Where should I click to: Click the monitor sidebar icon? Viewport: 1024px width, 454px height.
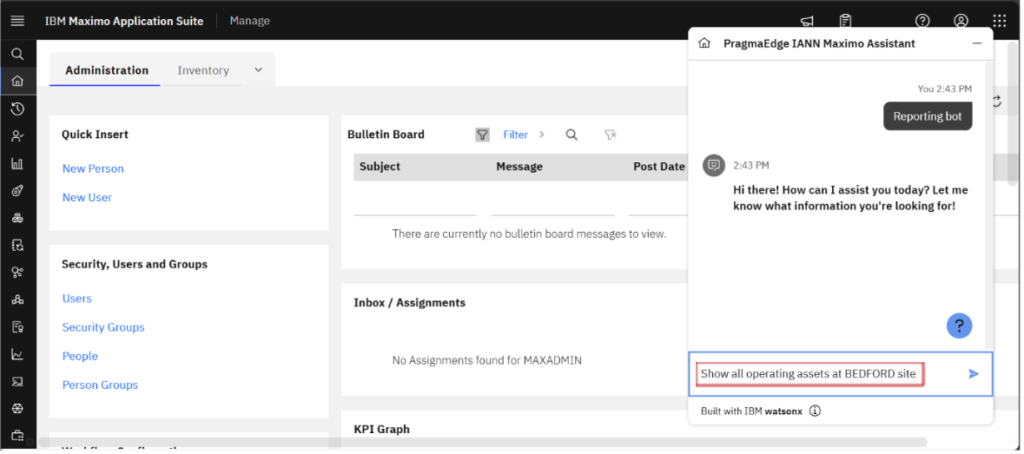click(x=18, y=381)
